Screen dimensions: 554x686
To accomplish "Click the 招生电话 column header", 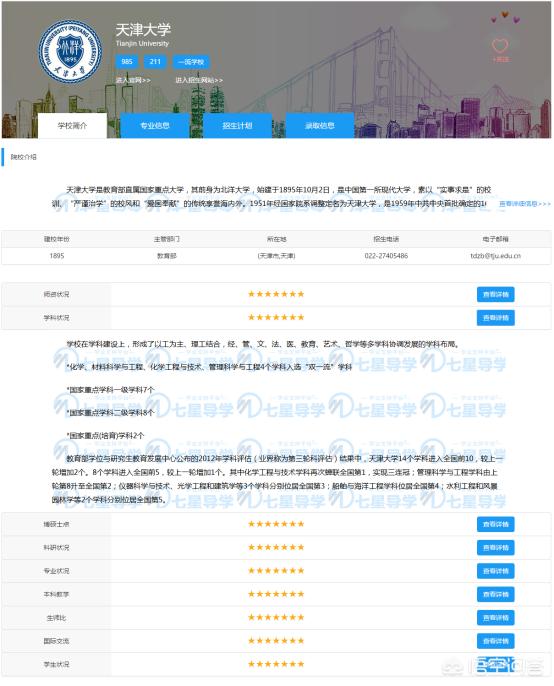I will point(386,239).
